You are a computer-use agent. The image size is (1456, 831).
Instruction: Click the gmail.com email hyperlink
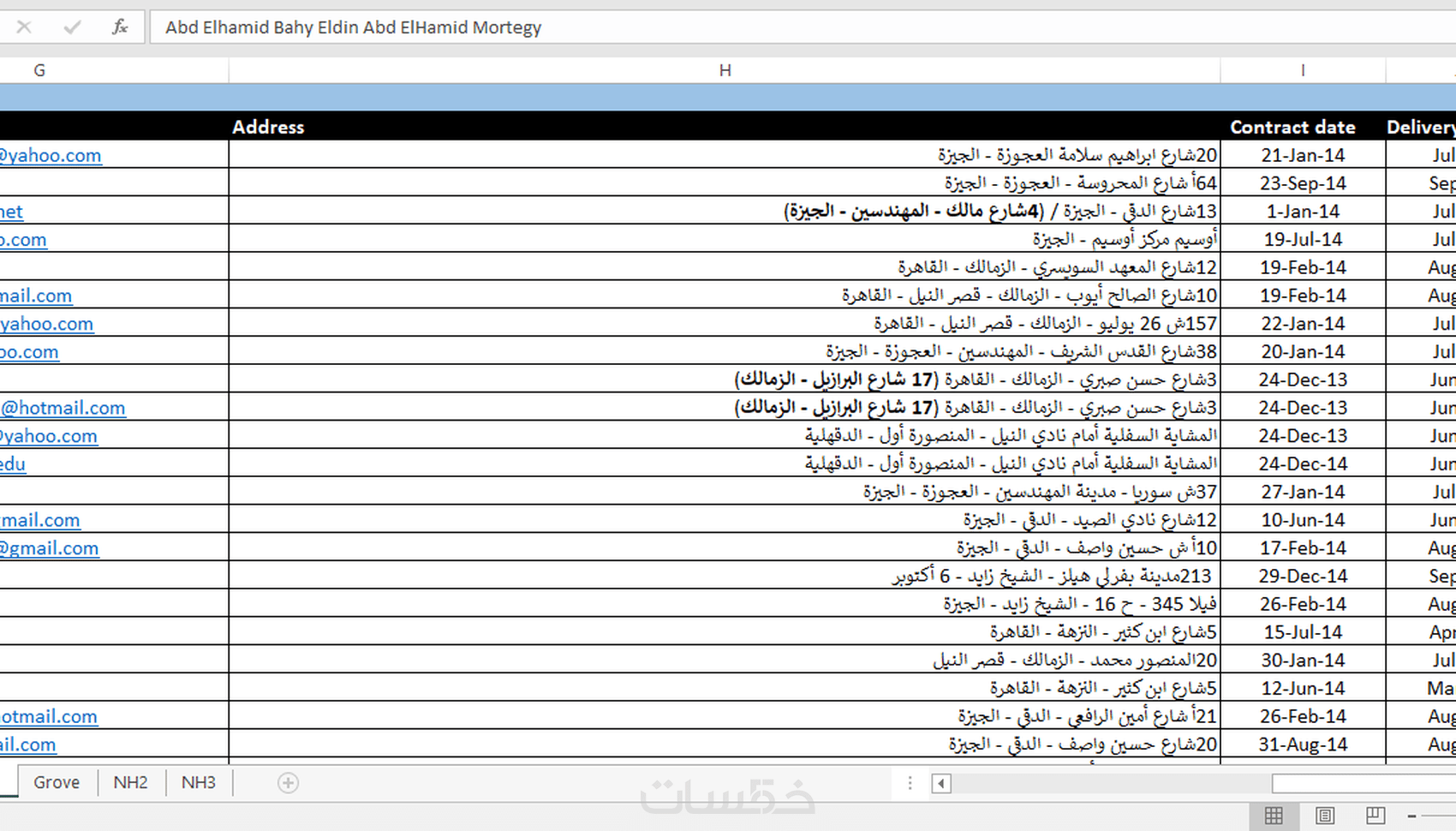pyautogui.click(x=49, y=548)
